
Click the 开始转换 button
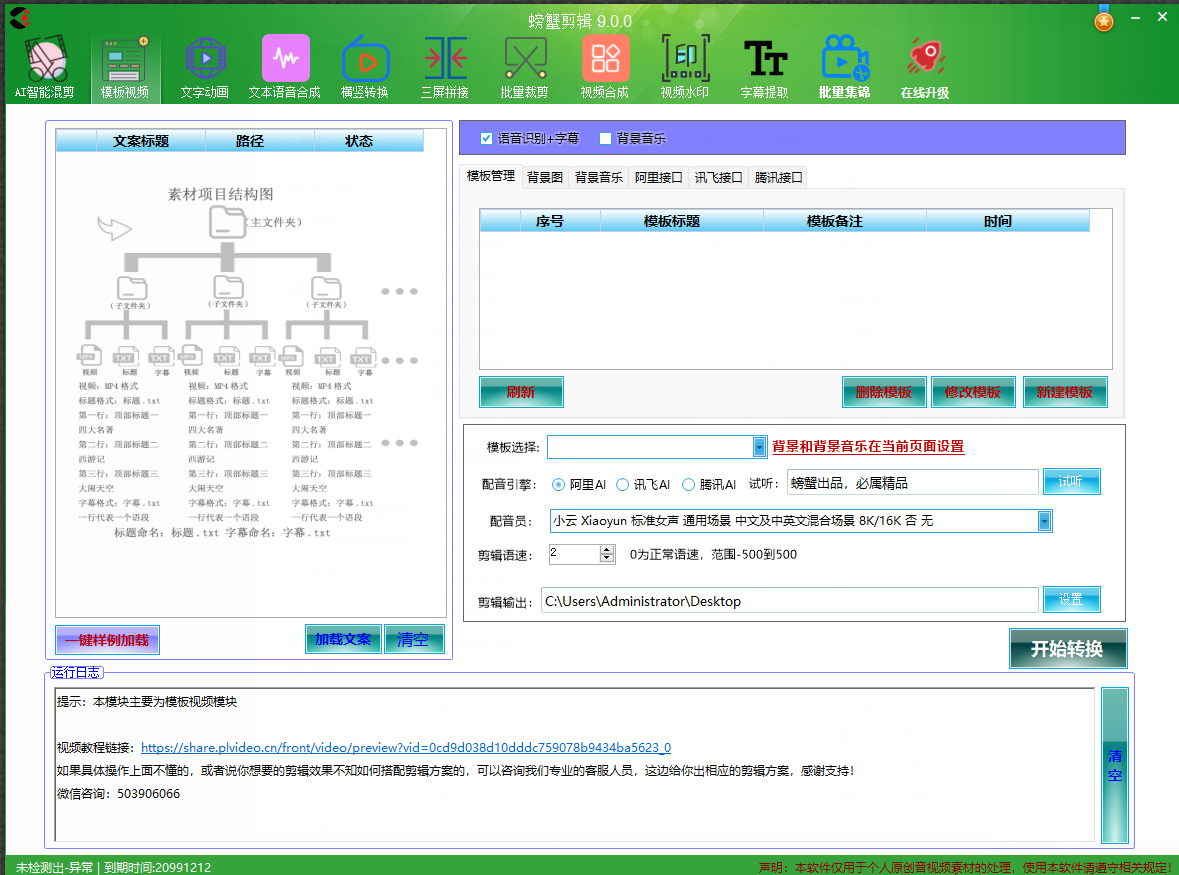tap(1067, 648)
